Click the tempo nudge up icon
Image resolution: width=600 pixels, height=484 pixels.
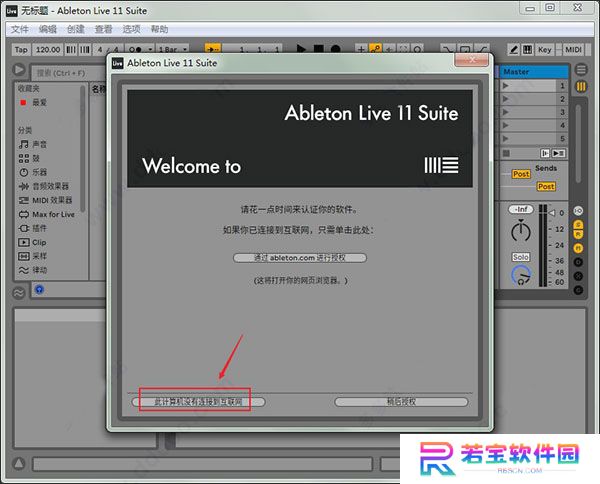pos(85,49)
